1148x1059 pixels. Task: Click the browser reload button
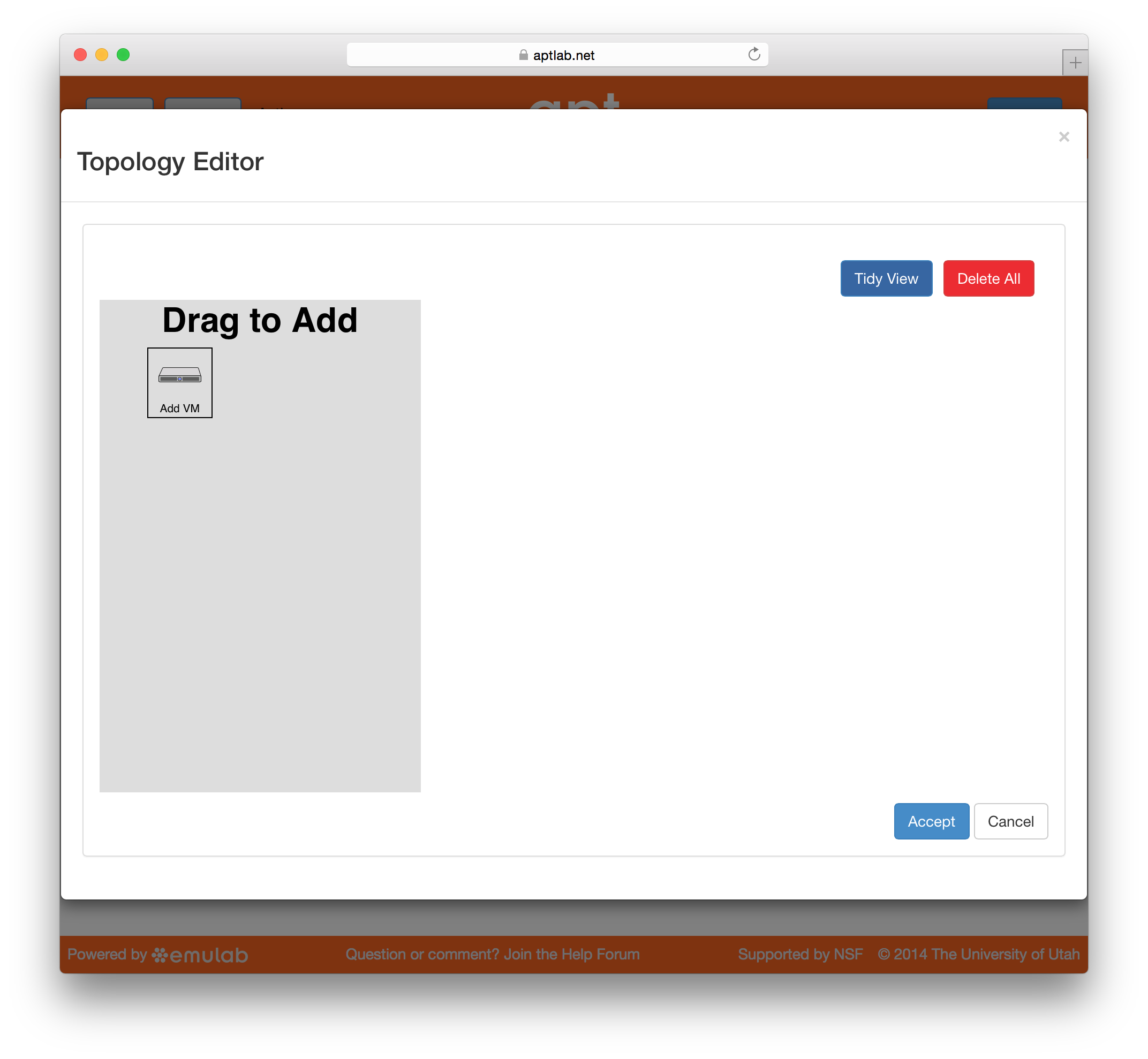pyautogui.click(x=756, y=55)
